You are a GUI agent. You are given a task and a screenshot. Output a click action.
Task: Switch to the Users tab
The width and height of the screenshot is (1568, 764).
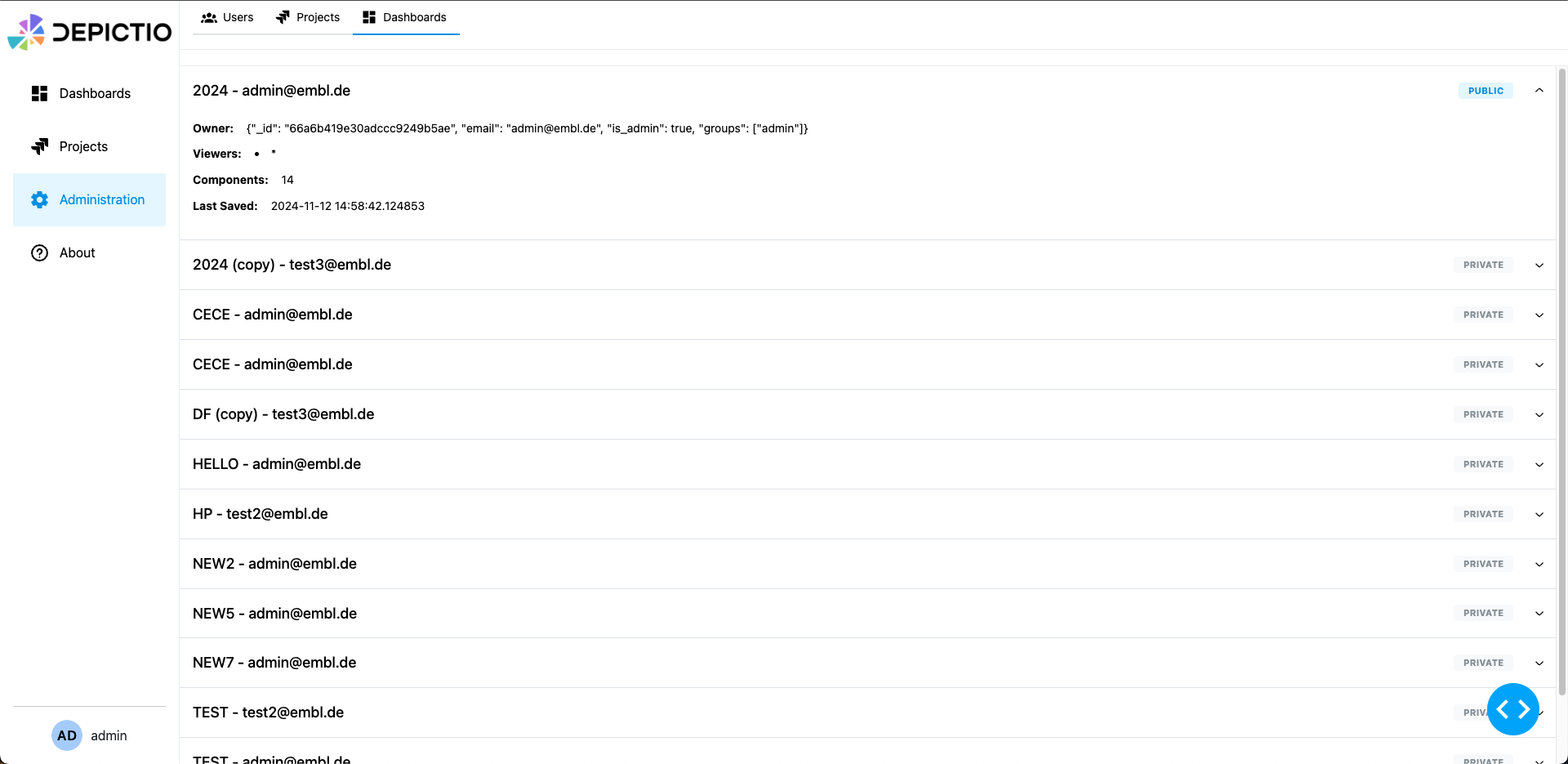(x=227, y=16)
